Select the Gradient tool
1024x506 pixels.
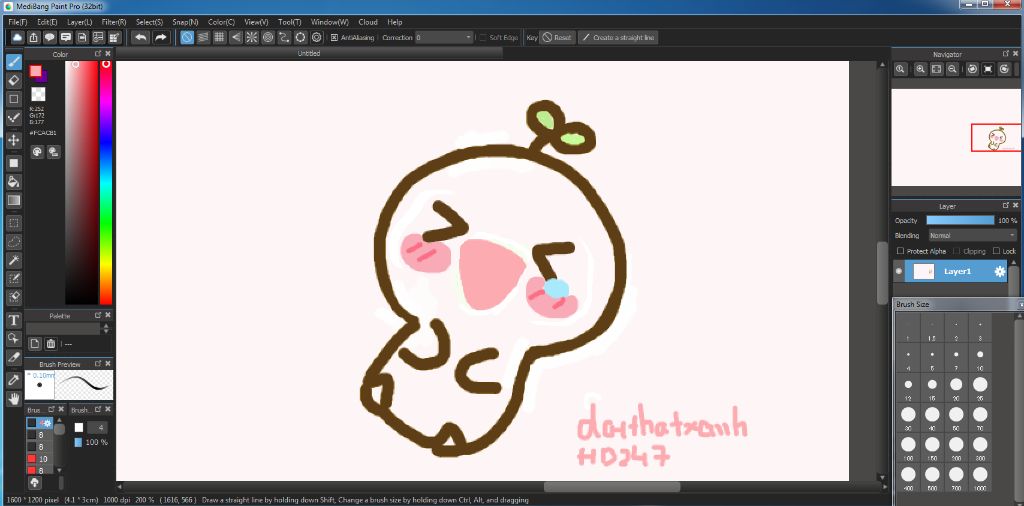tap(14, 200)
